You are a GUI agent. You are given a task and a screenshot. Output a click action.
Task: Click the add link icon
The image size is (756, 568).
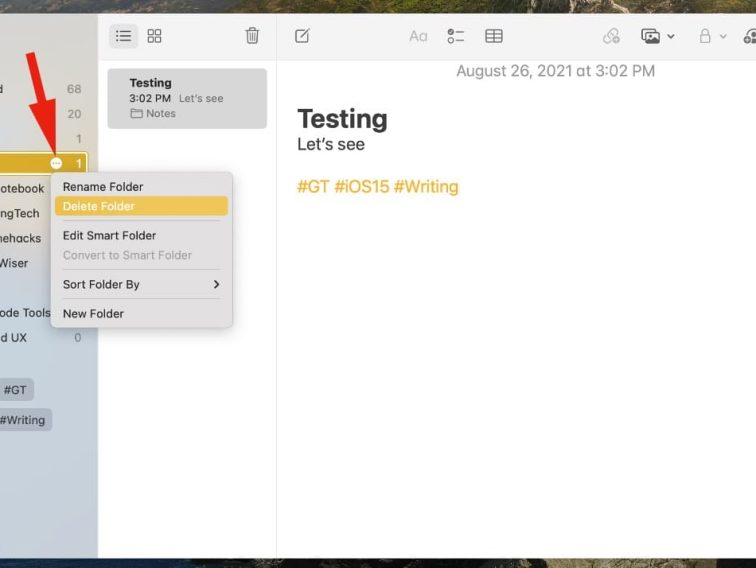pyautogui.click(x=611, y=36)
